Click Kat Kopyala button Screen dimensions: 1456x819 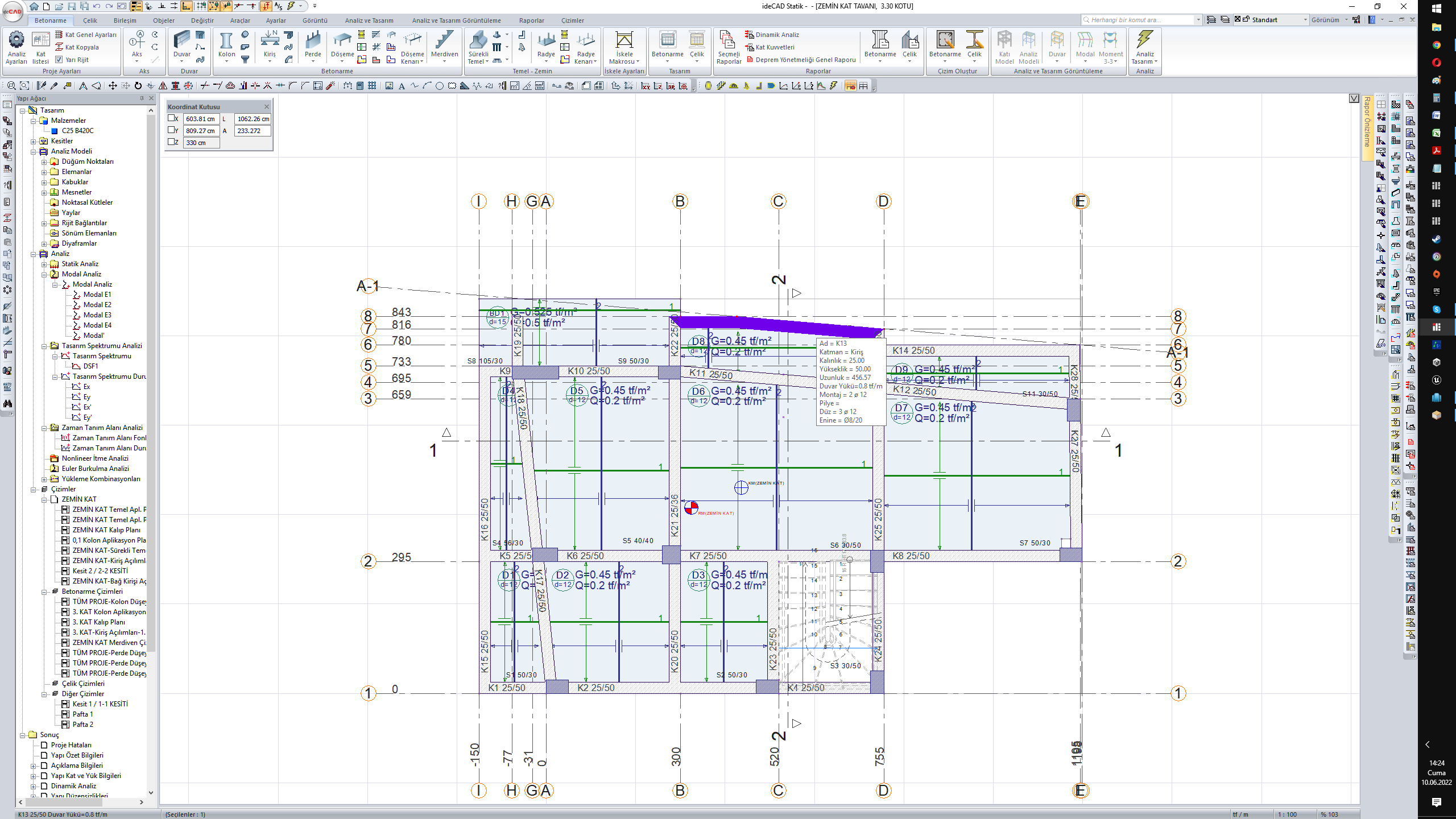77,47
